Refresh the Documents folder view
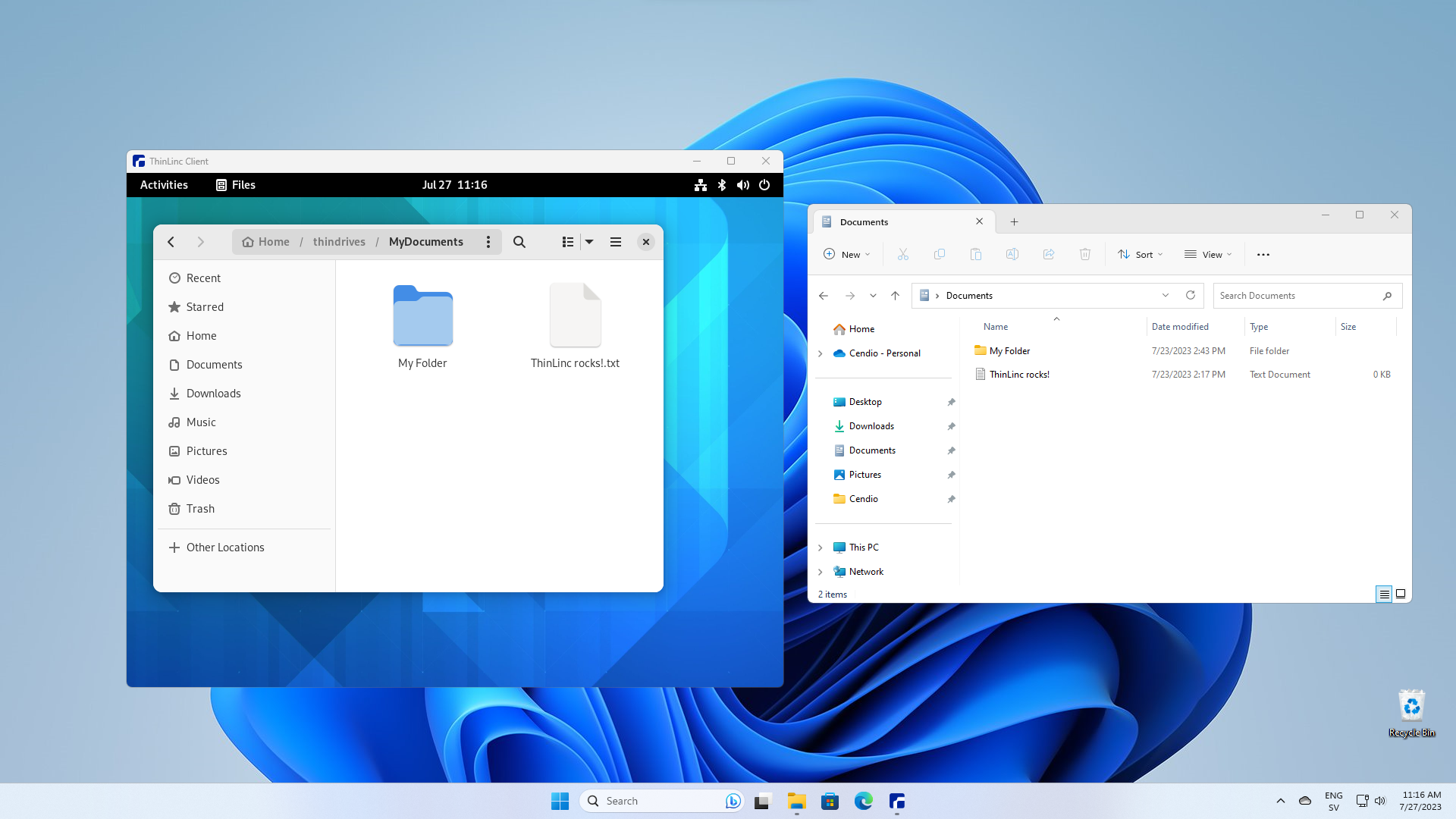Image resolution: width=1456 pixels, height=819 pixels. click(x=1191, y=295)
